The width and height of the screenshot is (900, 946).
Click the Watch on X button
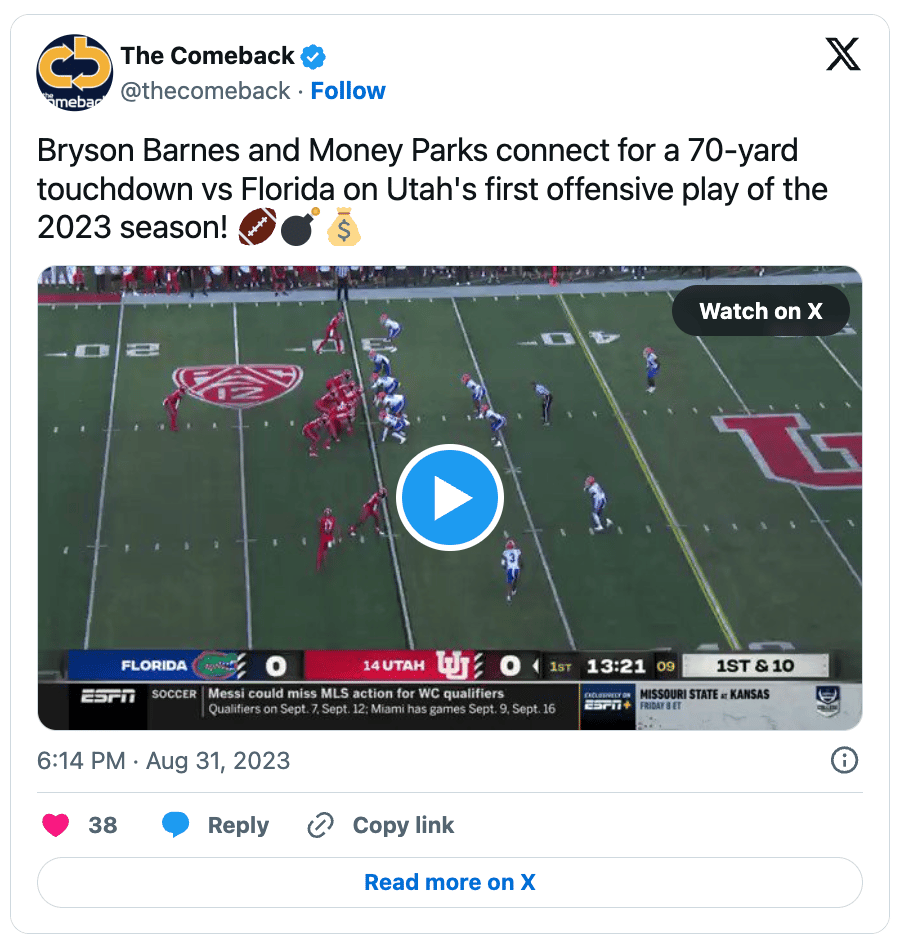click(x=761, y=311)
